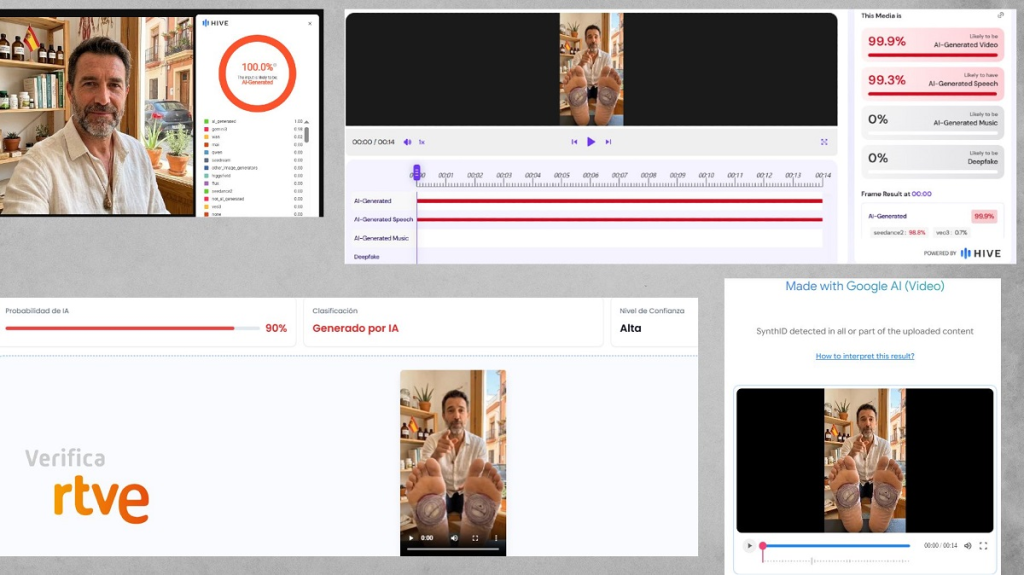Image resolution: width=1024 pixels, height=575 pixels.
Task: Click the Alta confidence level value
Action: 630,329
